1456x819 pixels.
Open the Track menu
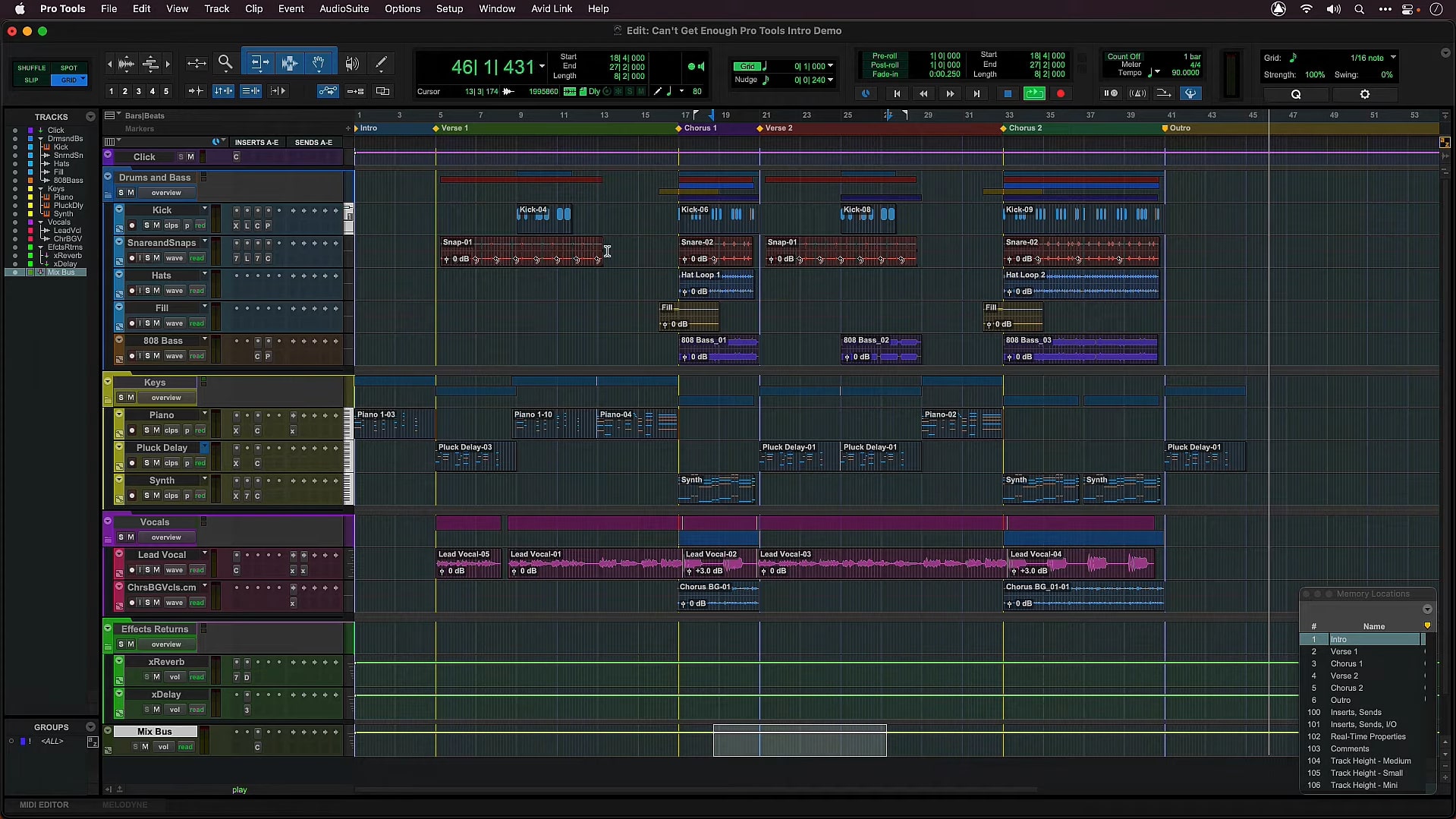216,9
